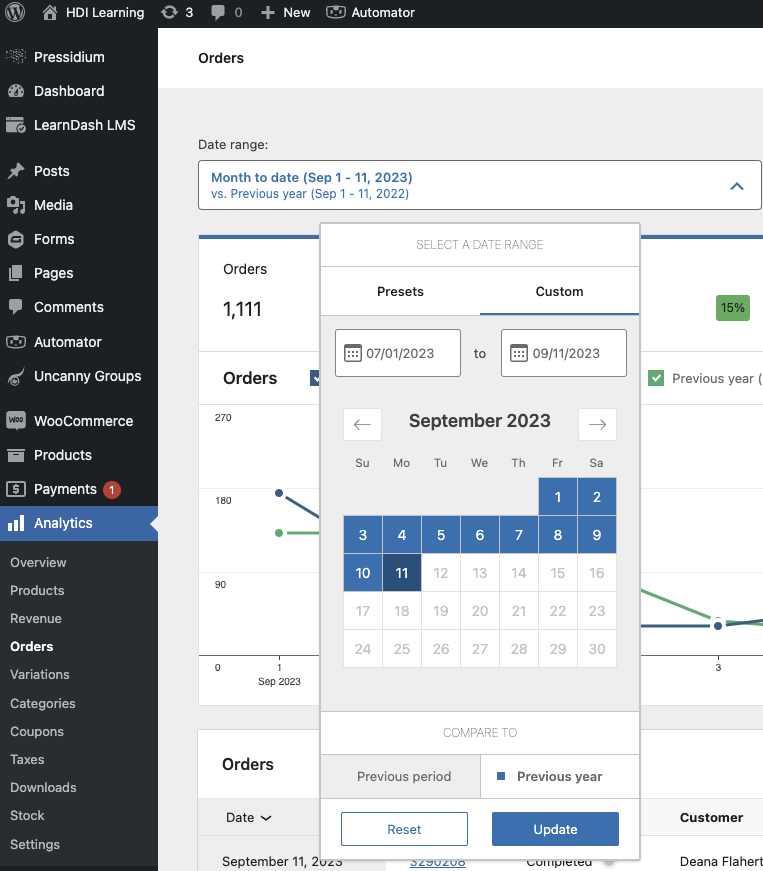Click the WordPress logo in admin bar

tap(15, 13)
